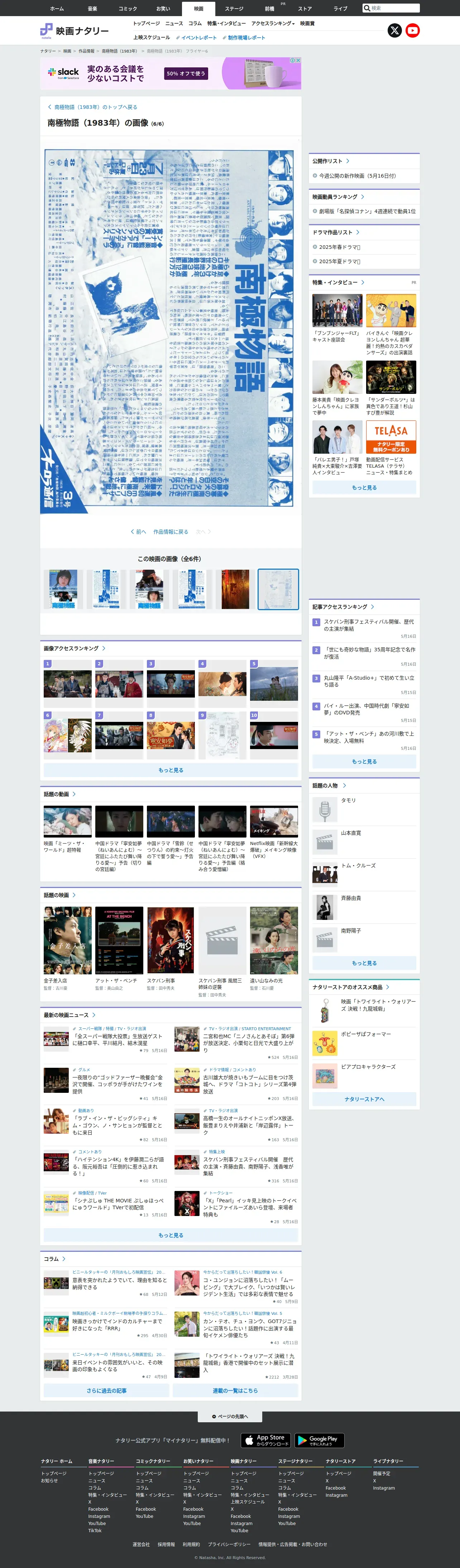The width and height of the screenshot is (460, 1568).
Task: Open article スケバン刑事フェスティバル開催 in the ranking
Action: [x=369, y=625]
